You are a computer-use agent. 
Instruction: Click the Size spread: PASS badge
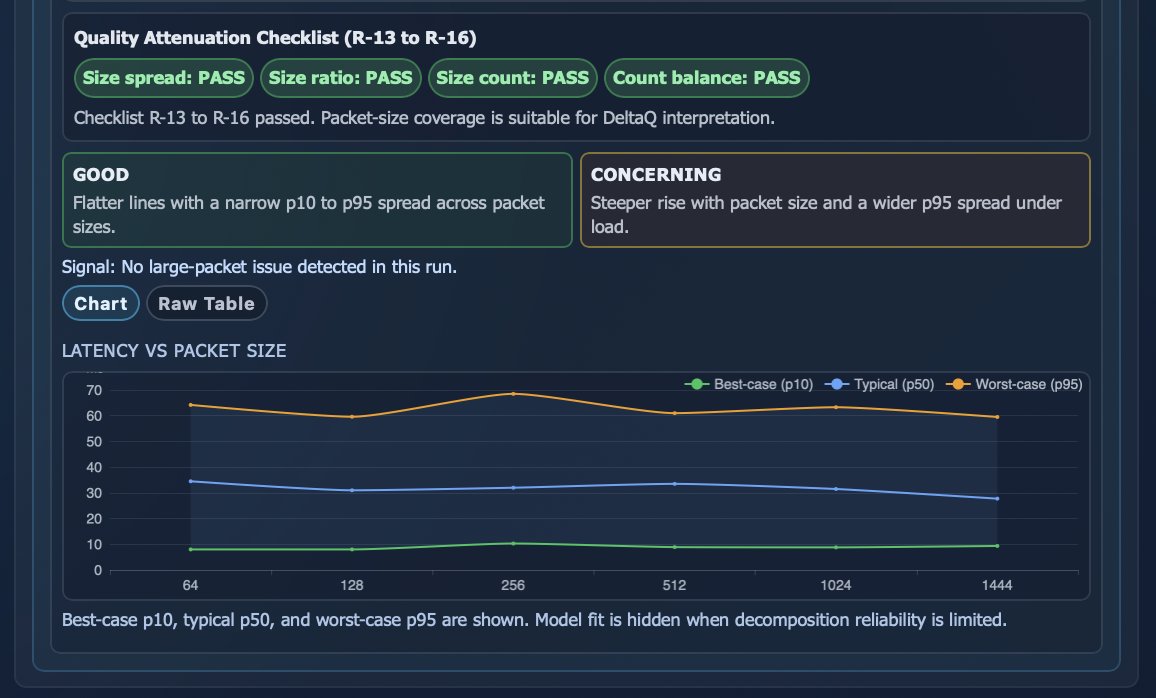pyautogui.click(x=164, y=78)
